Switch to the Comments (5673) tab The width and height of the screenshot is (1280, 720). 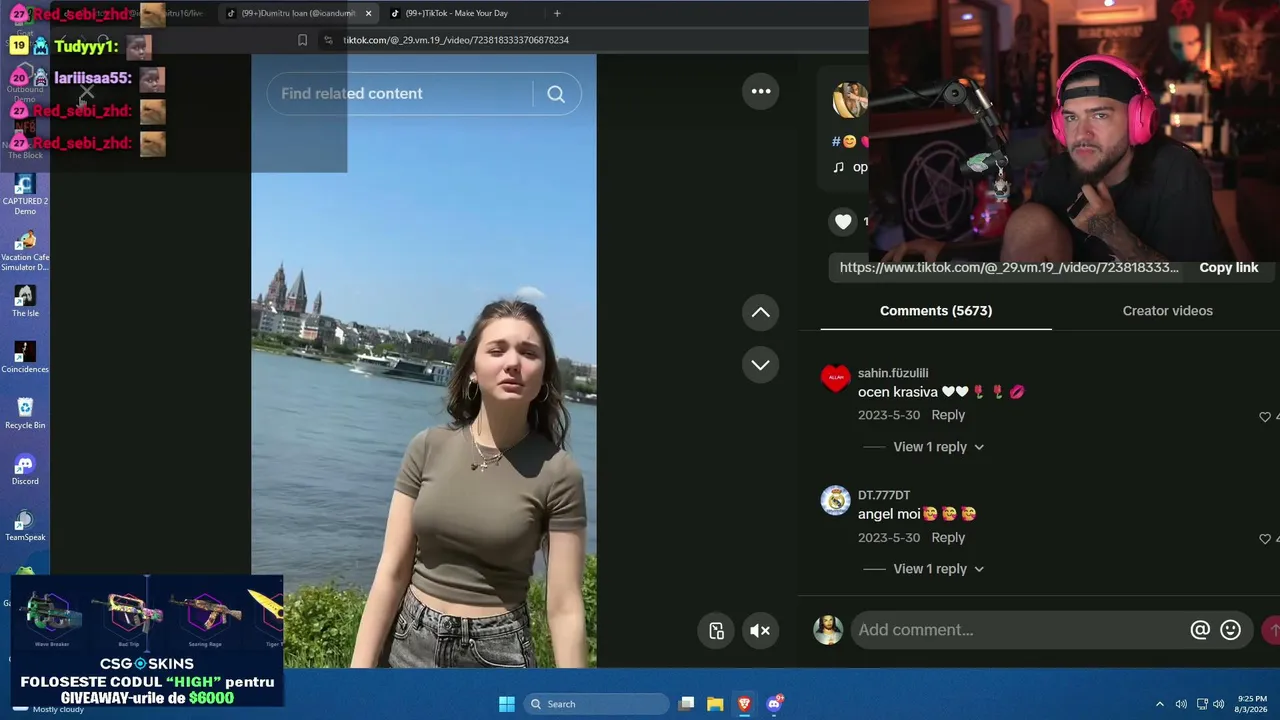936,311
